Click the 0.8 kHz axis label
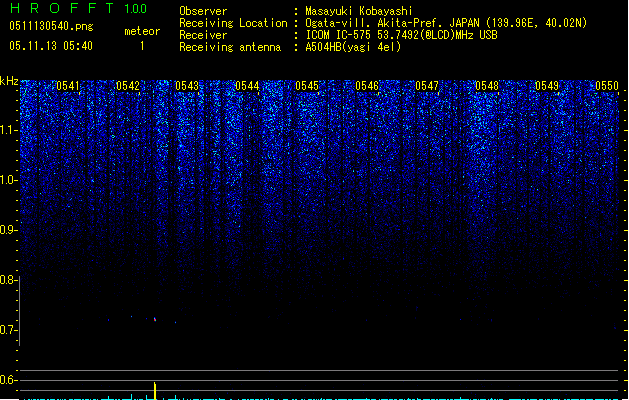The image size is (629, 400). [x=8, y=280]
